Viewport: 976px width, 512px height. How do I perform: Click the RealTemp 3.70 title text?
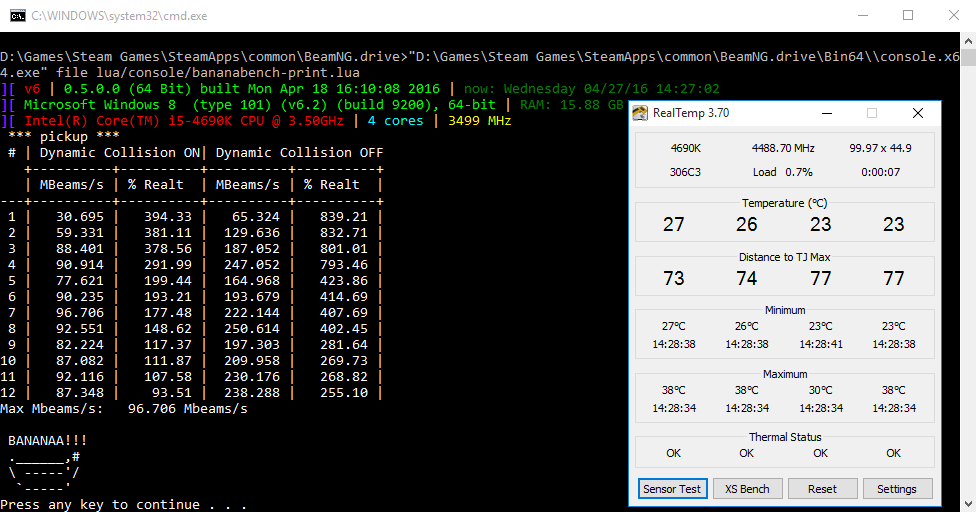pyautogui.click(x=691, y=113)
